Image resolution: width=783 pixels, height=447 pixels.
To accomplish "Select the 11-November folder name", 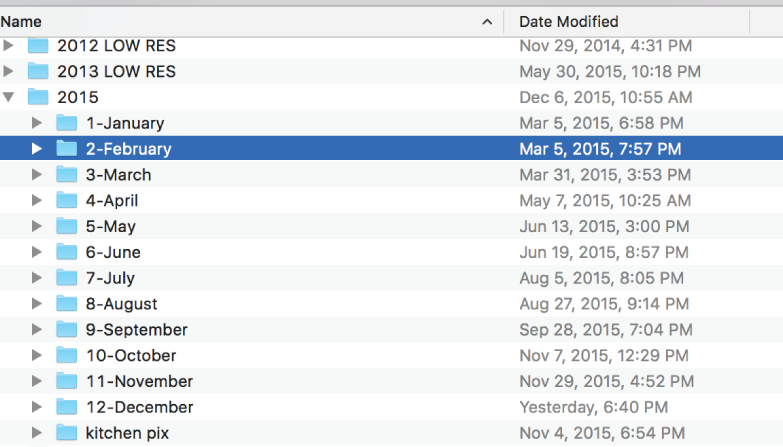I will pyautogui.click(x=139, y=381).
